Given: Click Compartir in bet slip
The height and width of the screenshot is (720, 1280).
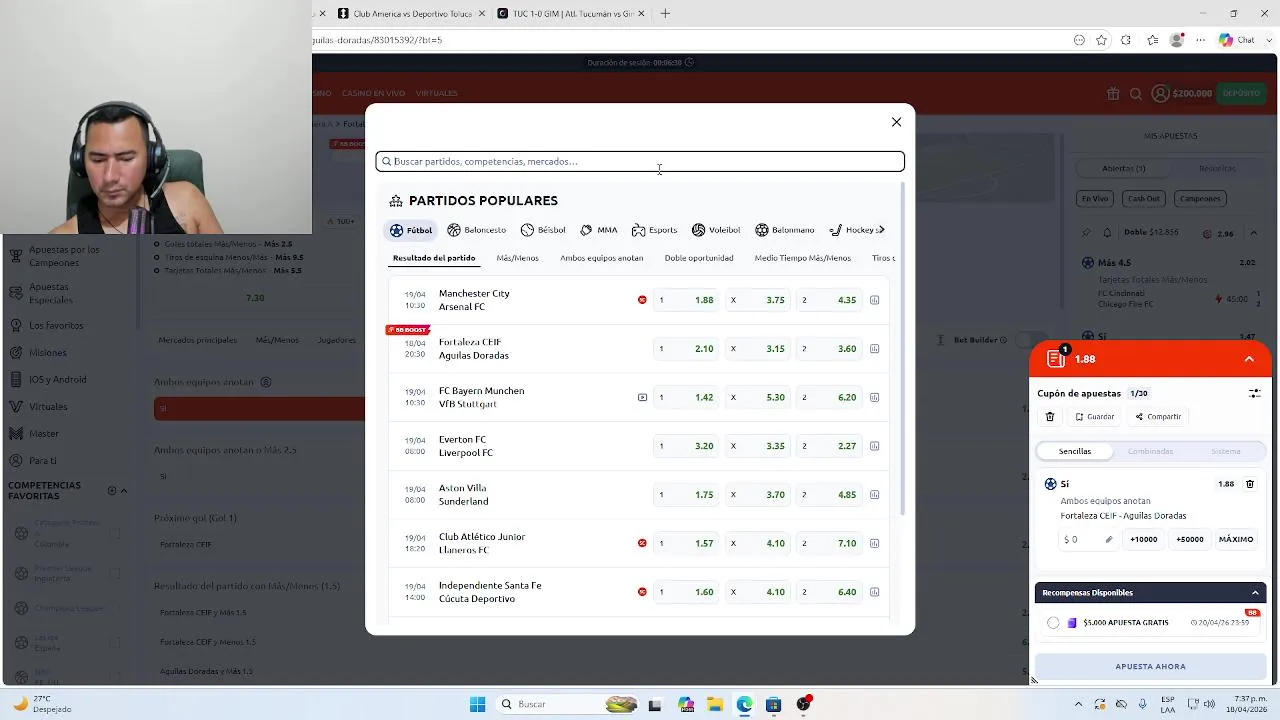Looking at the screenshot, I should click(x=1158, y=417).
